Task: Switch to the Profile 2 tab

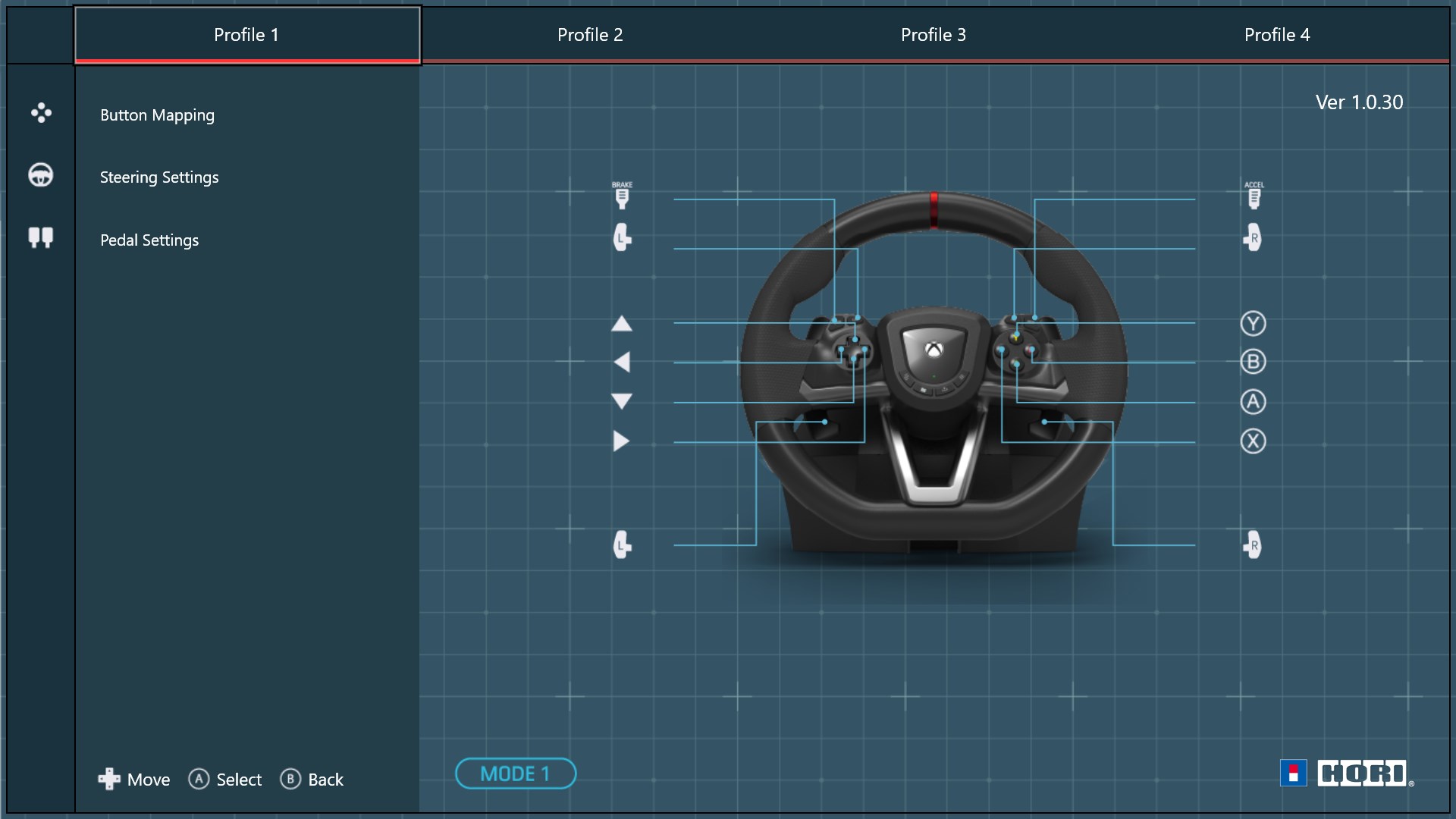Action: point(590,35)
